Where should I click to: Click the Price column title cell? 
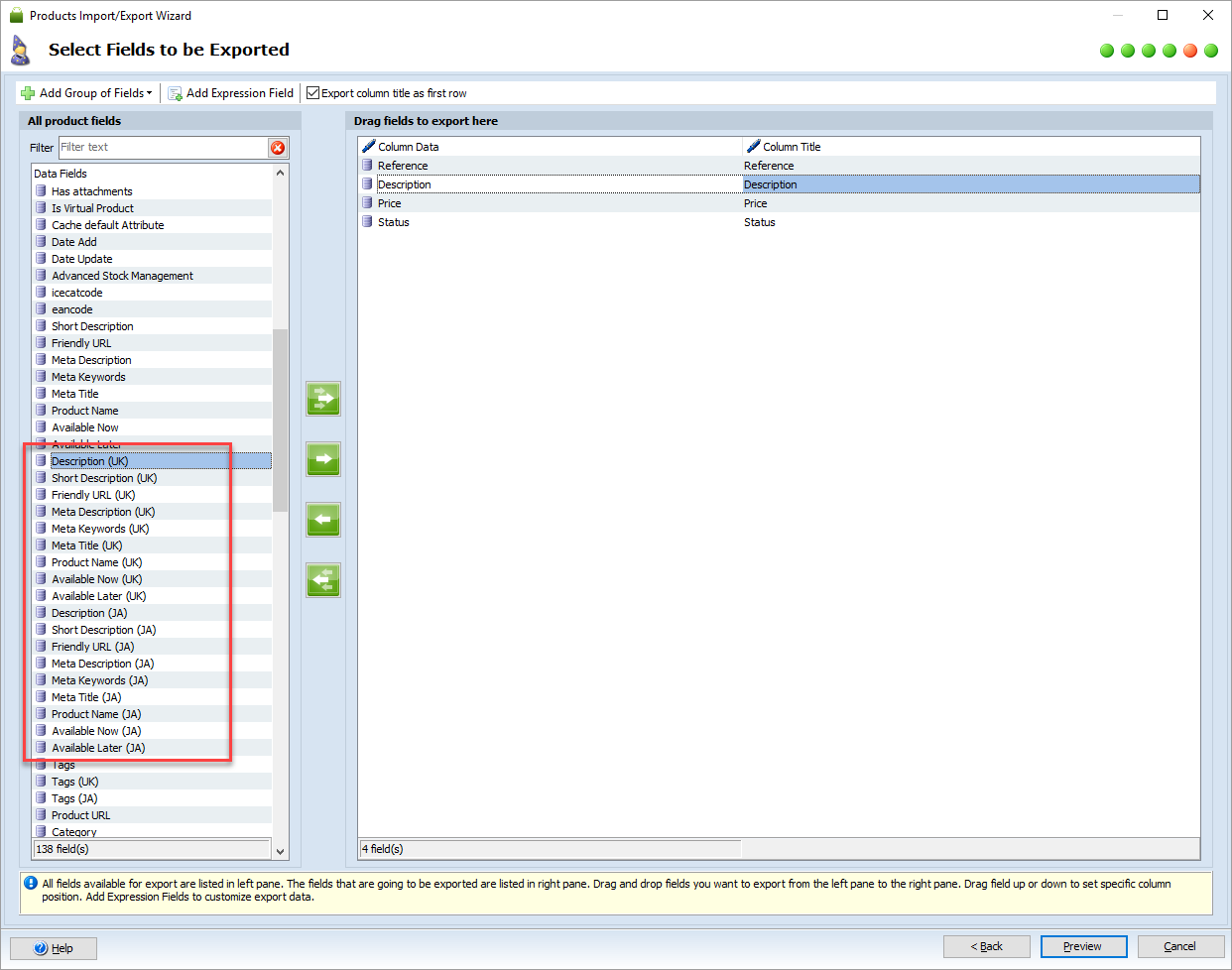click(x=971, y=202)
